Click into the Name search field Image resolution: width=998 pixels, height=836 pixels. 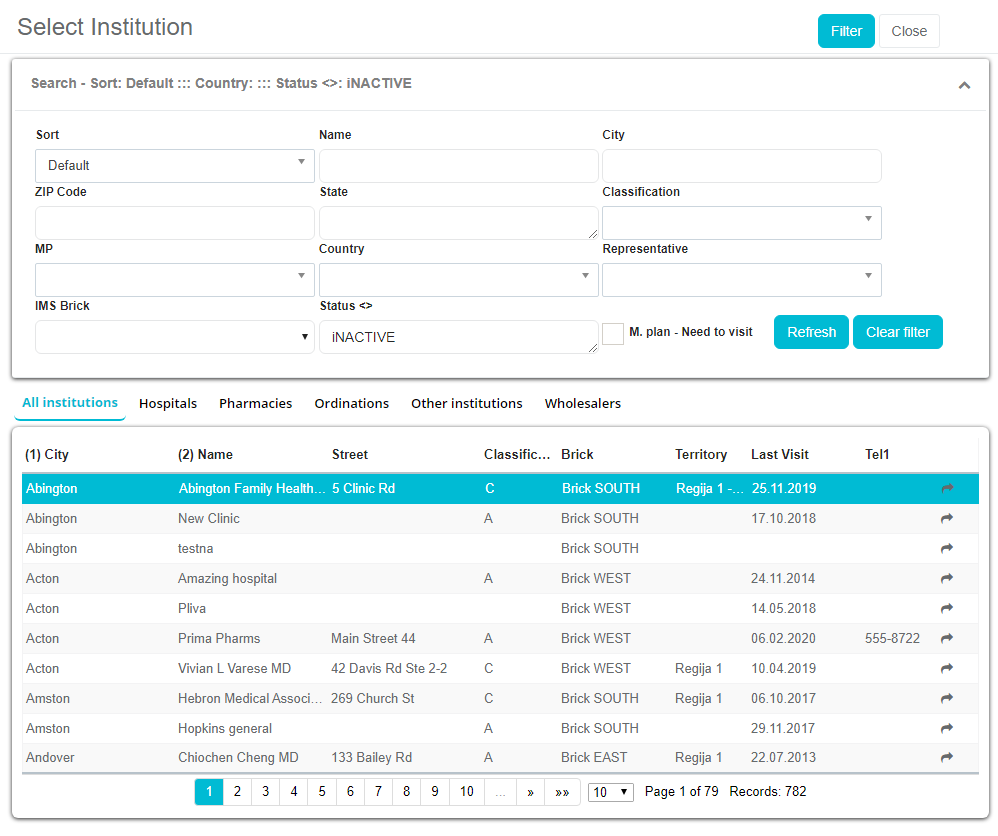click(458, 165)
